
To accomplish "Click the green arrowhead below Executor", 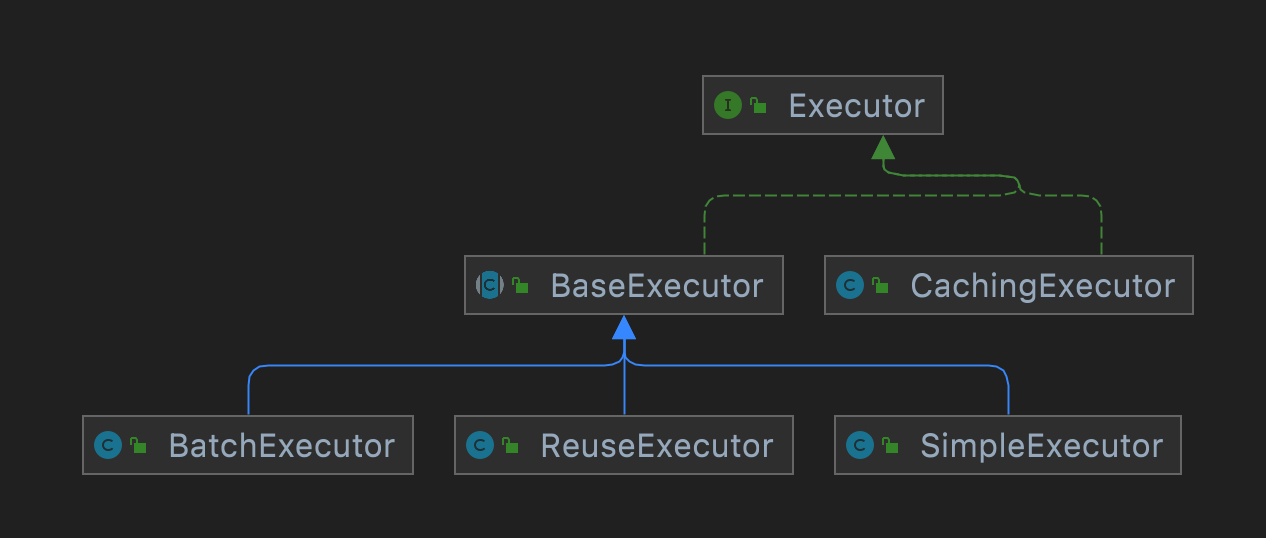I will coord(882,148).
